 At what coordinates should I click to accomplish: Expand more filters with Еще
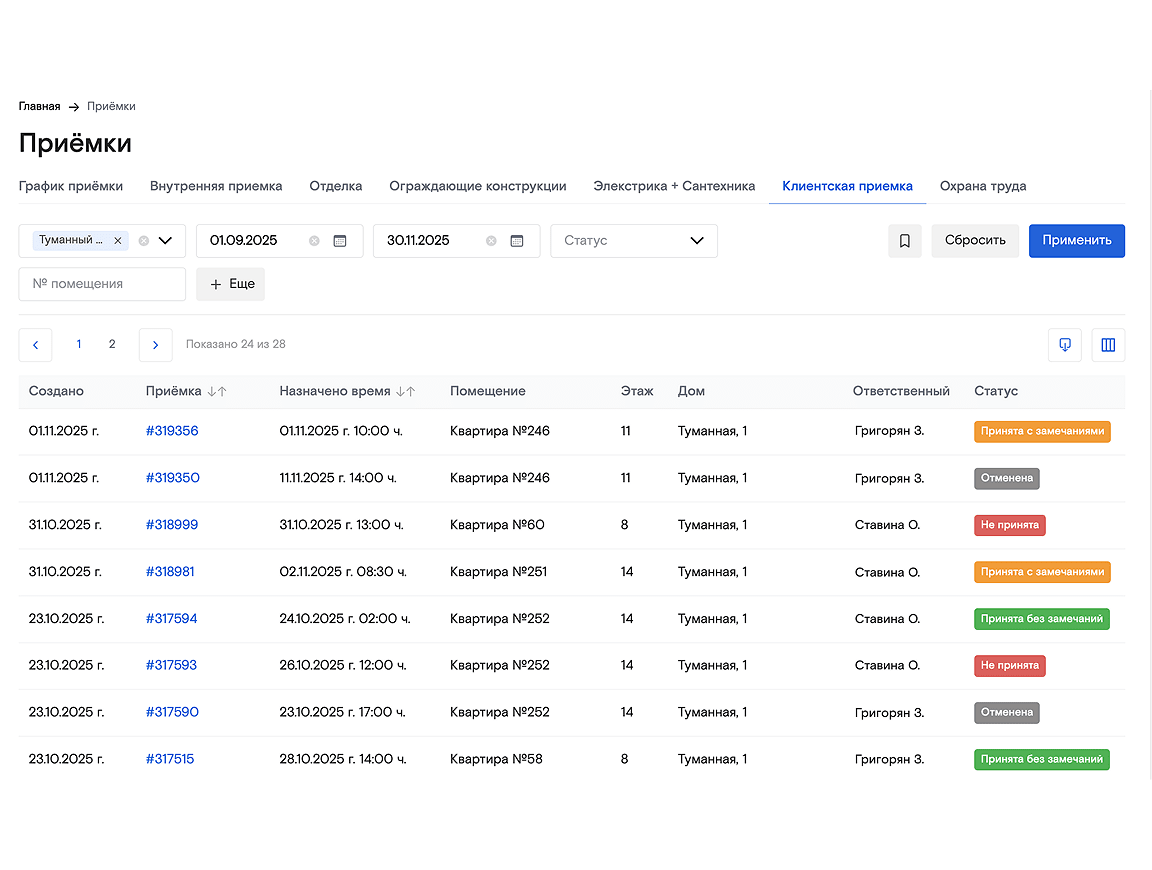point(230,284)
